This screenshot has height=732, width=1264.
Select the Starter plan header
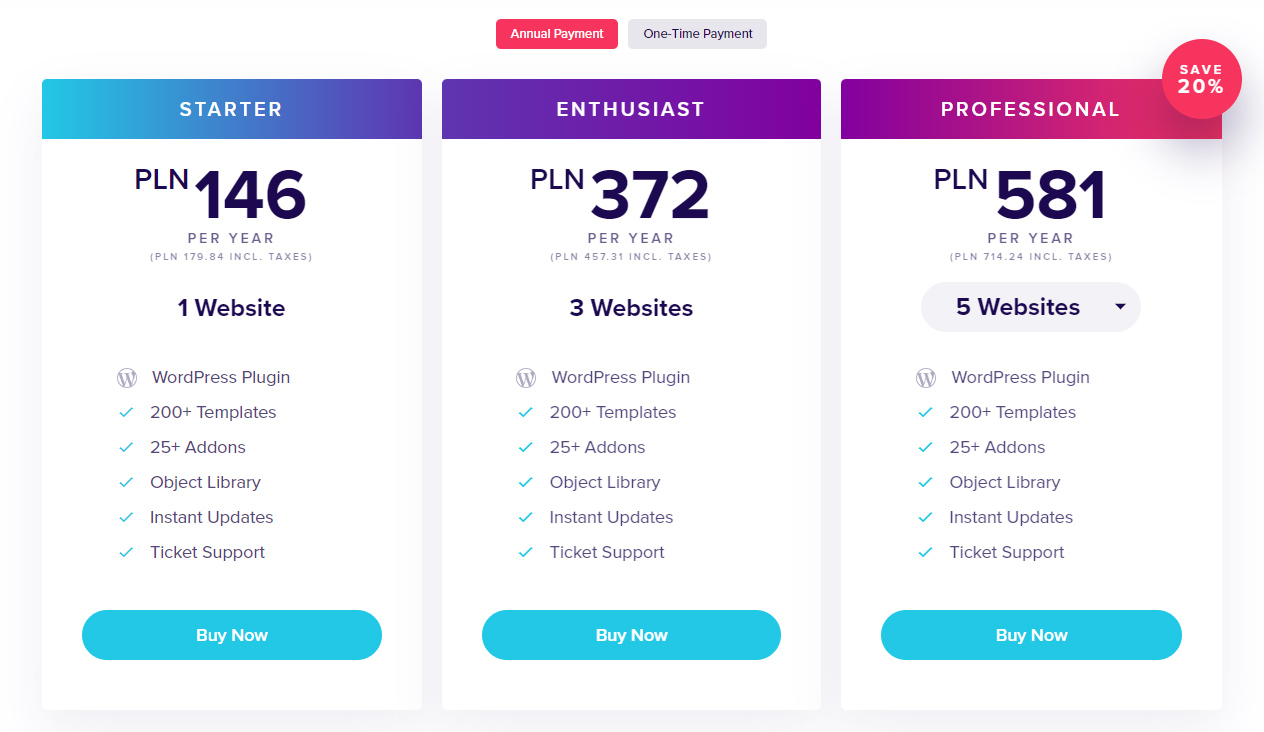[x=232, y=109]
